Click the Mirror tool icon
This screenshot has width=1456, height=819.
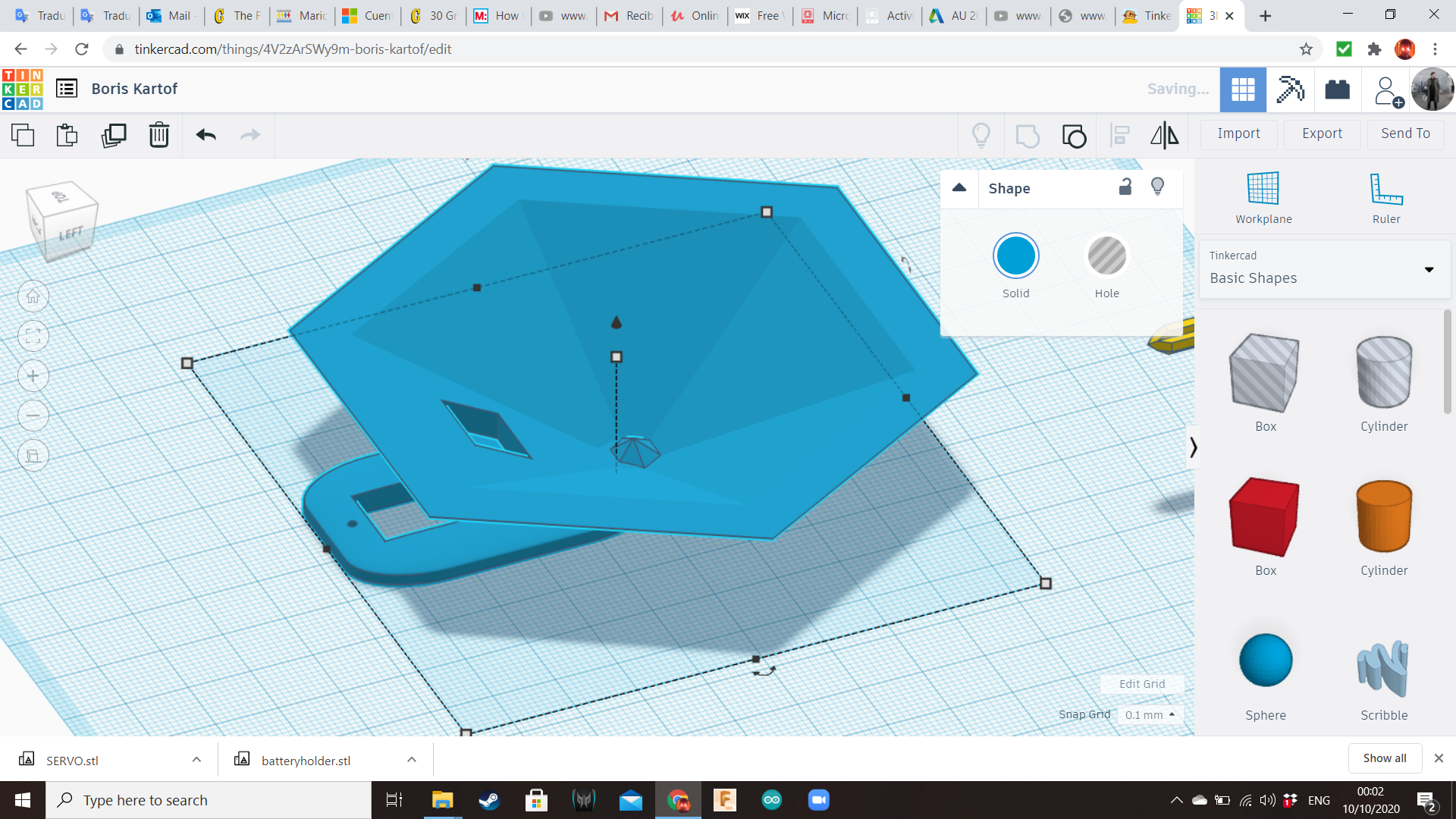point(1164,136)
